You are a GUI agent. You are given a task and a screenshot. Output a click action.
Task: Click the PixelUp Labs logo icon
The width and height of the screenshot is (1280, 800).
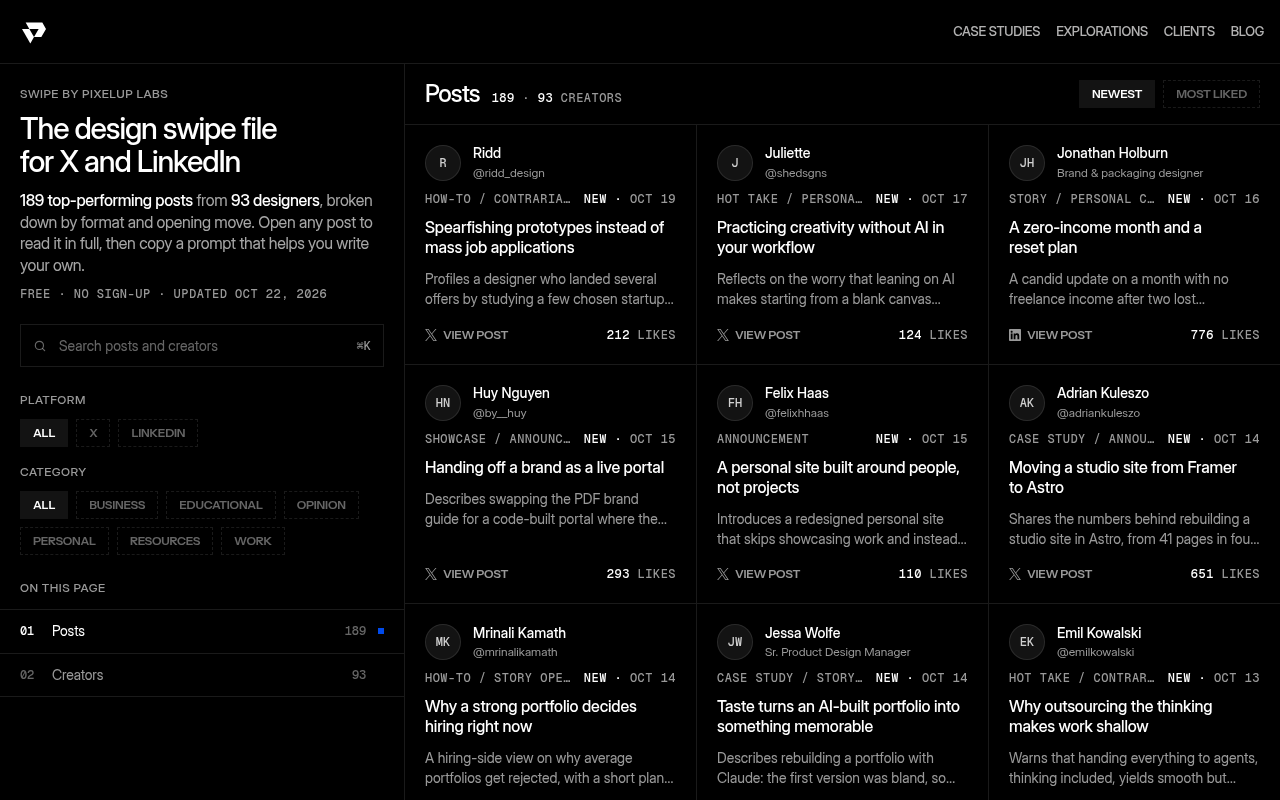pos(34,32)
